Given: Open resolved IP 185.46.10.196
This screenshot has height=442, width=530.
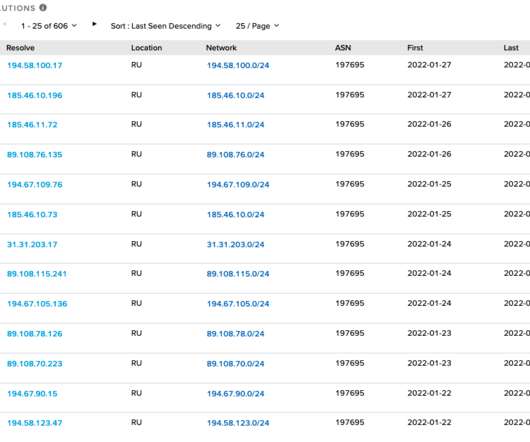Looking at the screenshot, I should point(35,95).
